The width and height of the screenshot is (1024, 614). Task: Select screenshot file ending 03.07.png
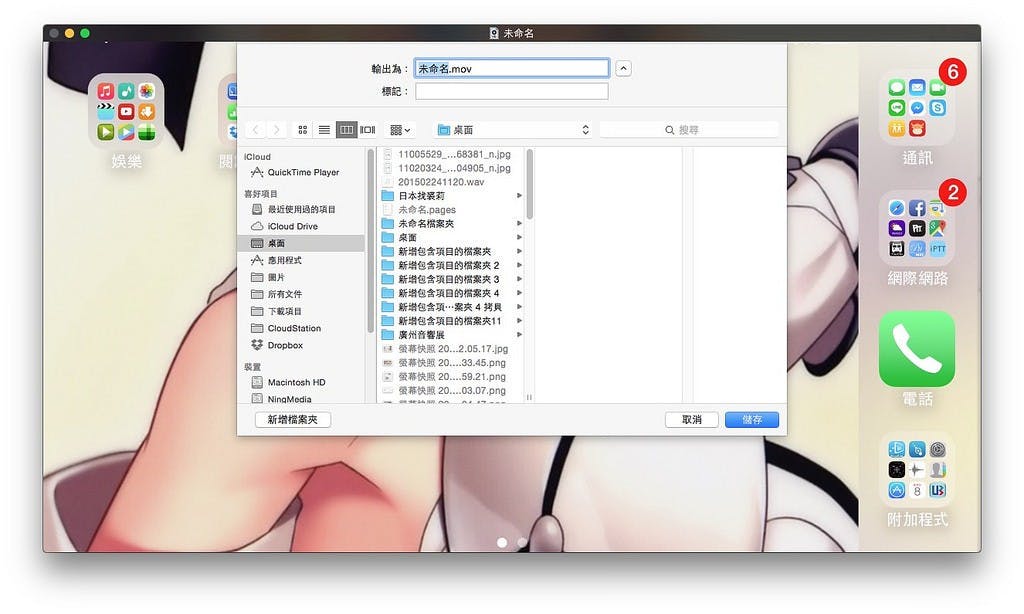(451, 390)
